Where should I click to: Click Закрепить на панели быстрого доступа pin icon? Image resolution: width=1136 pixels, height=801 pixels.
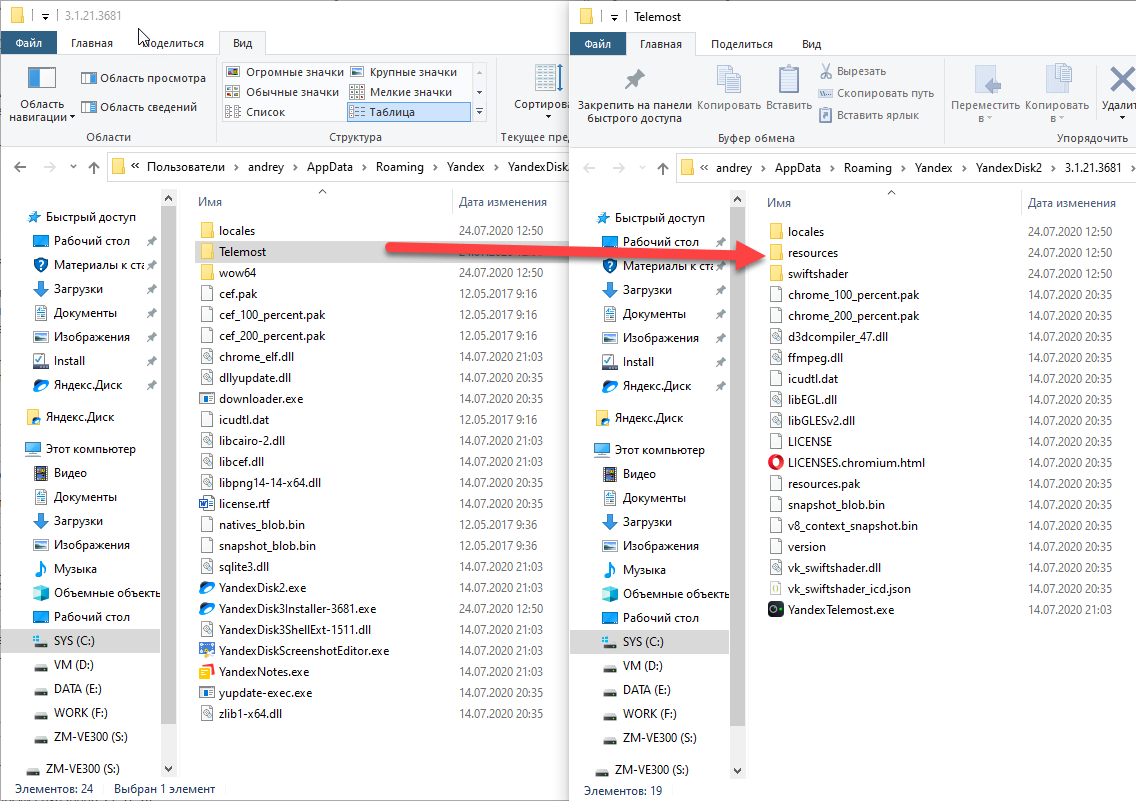(x=635, y=79)
